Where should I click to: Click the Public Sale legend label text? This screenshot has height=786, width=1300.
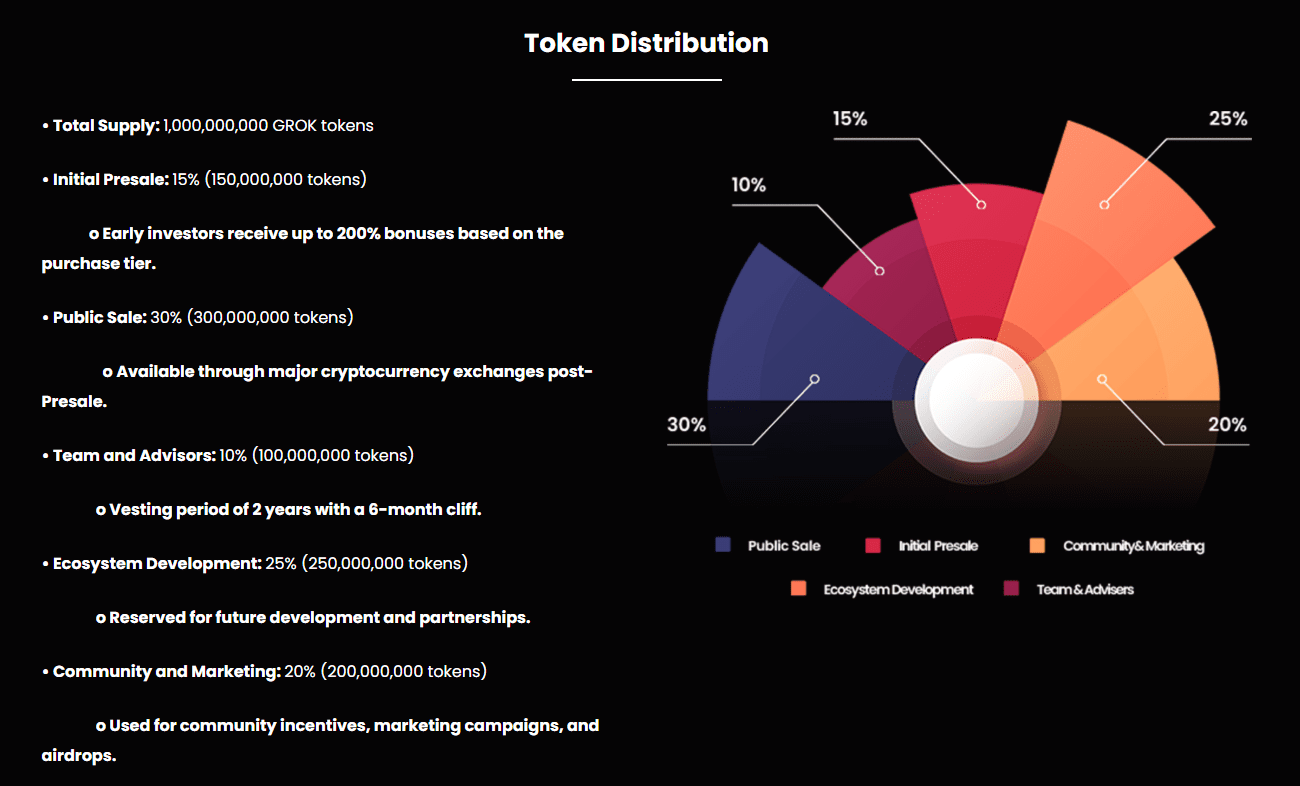tap(784, 546)
